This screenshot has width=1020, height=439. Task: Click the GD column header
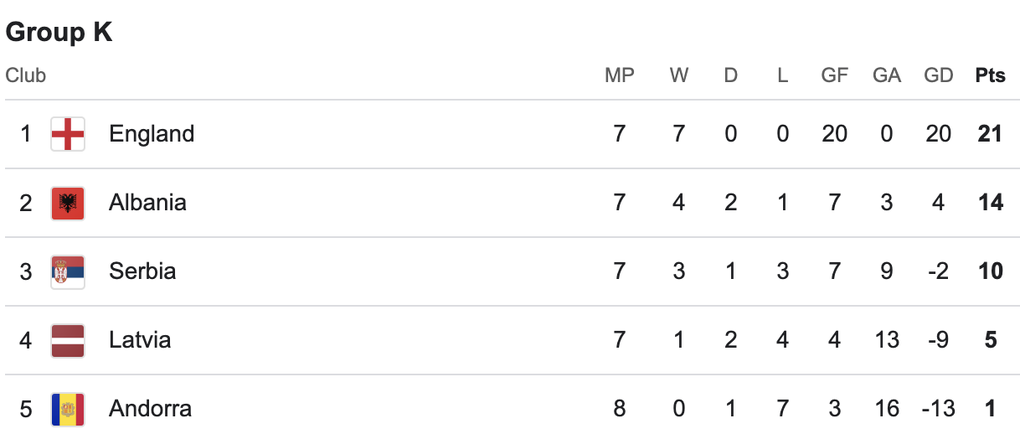(938, 76)
